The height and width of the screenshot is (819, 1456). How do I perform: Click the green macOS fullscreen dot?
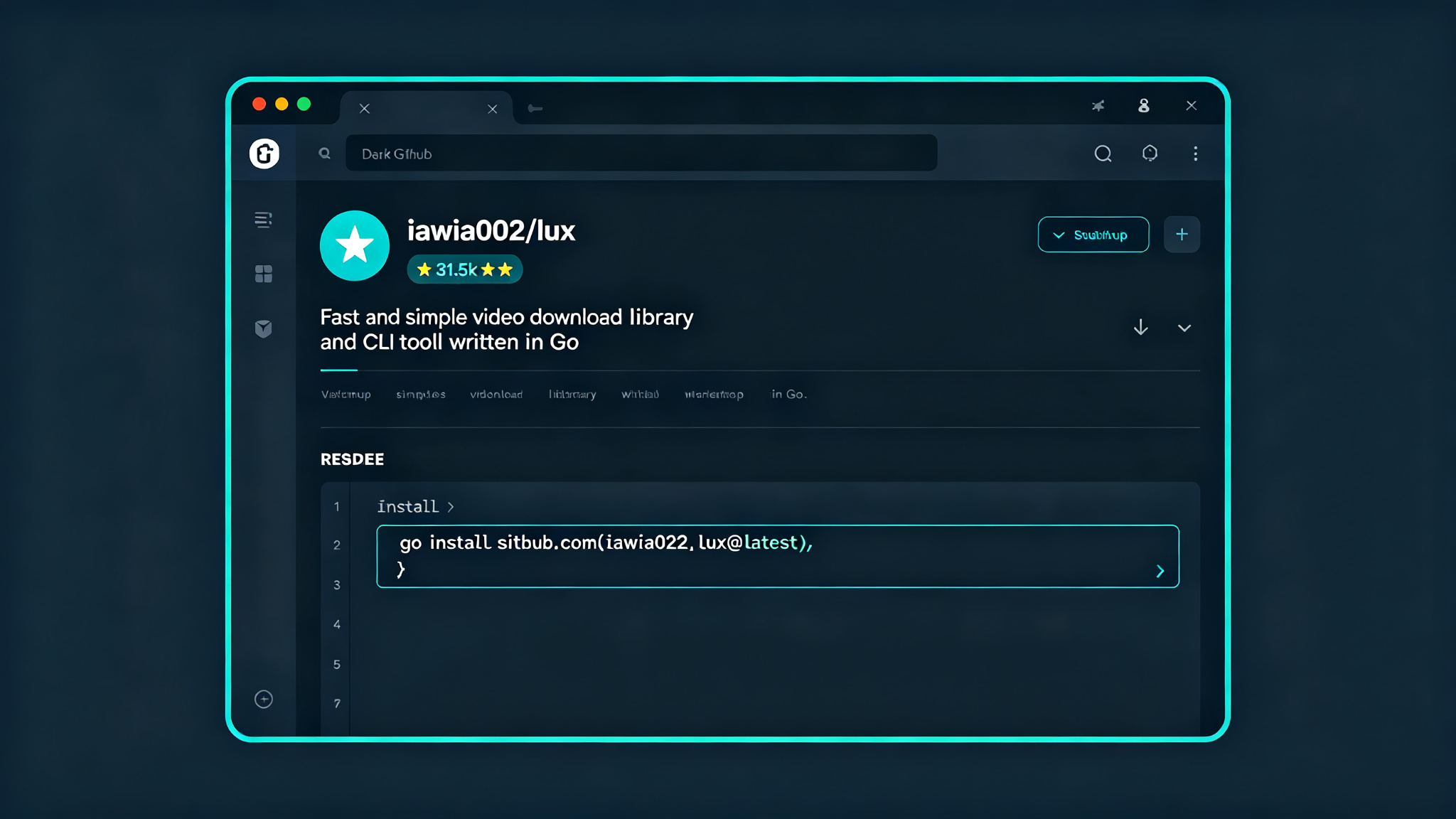(304, 104)
